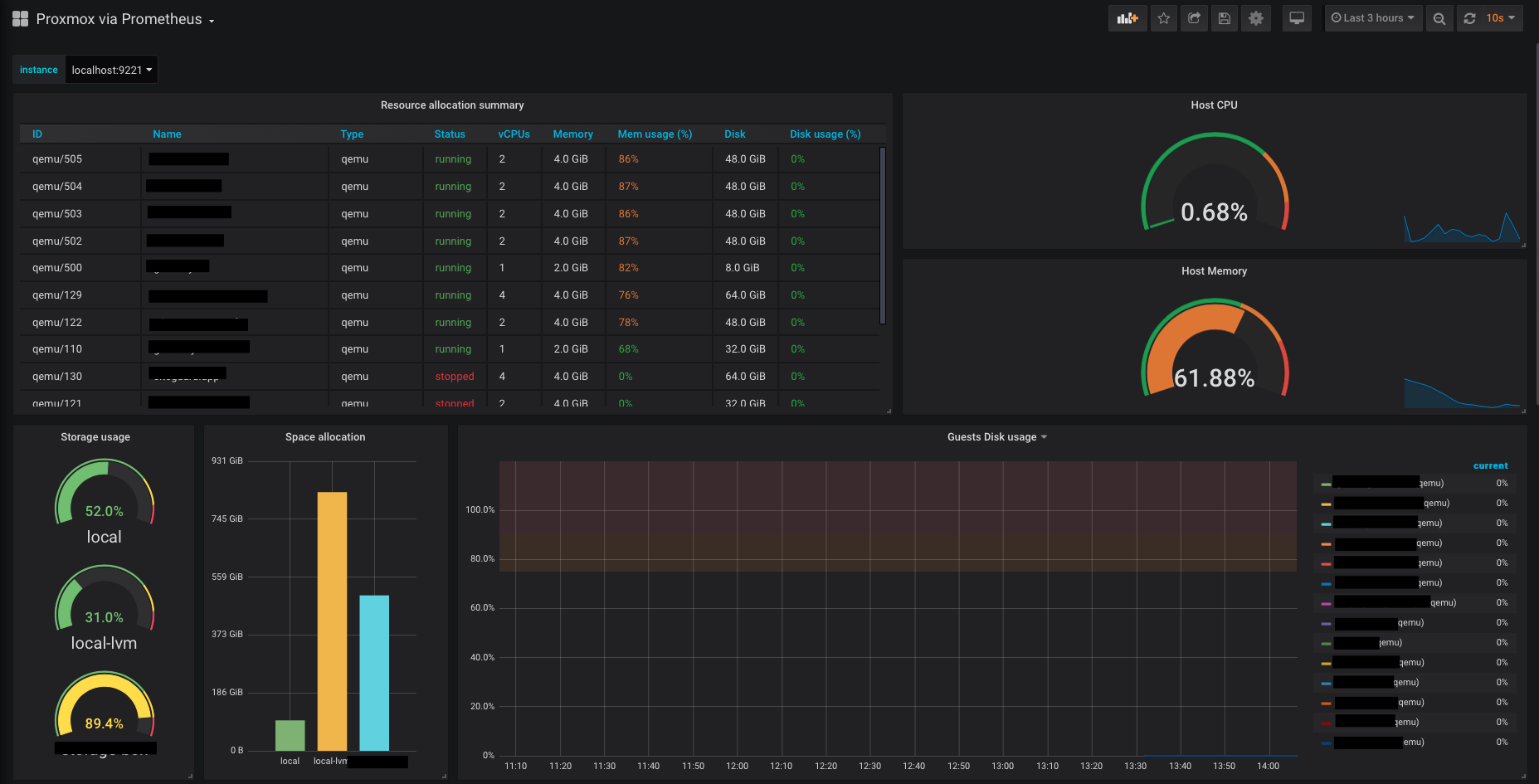Image resolution: width=1539 pixels, height=784 pixels.
Task: Open the 10s refresh interval dropdown
Action: 1501,18
